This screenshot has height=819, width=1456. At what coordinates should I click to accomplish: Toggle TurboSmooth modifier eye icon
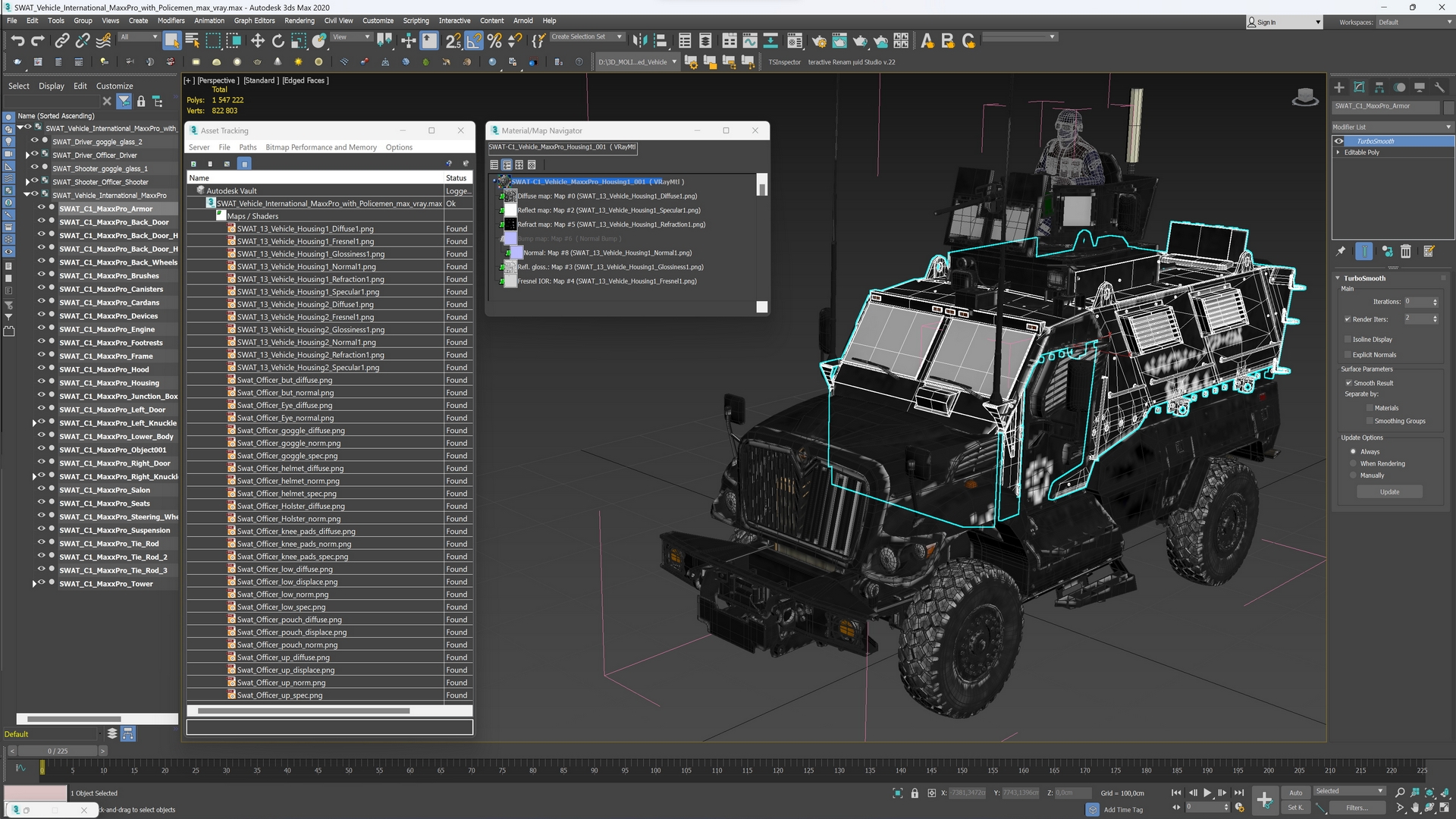[1339, 141]
